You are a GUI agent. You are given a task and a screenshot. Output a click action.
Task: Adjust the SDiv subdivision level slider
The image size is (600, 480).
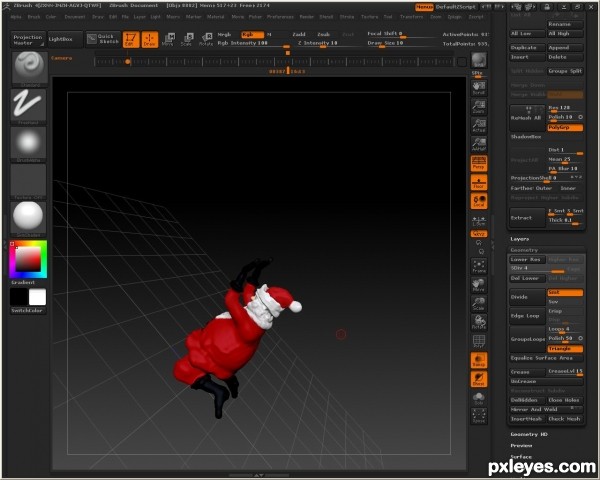click(x=537, y=269)
